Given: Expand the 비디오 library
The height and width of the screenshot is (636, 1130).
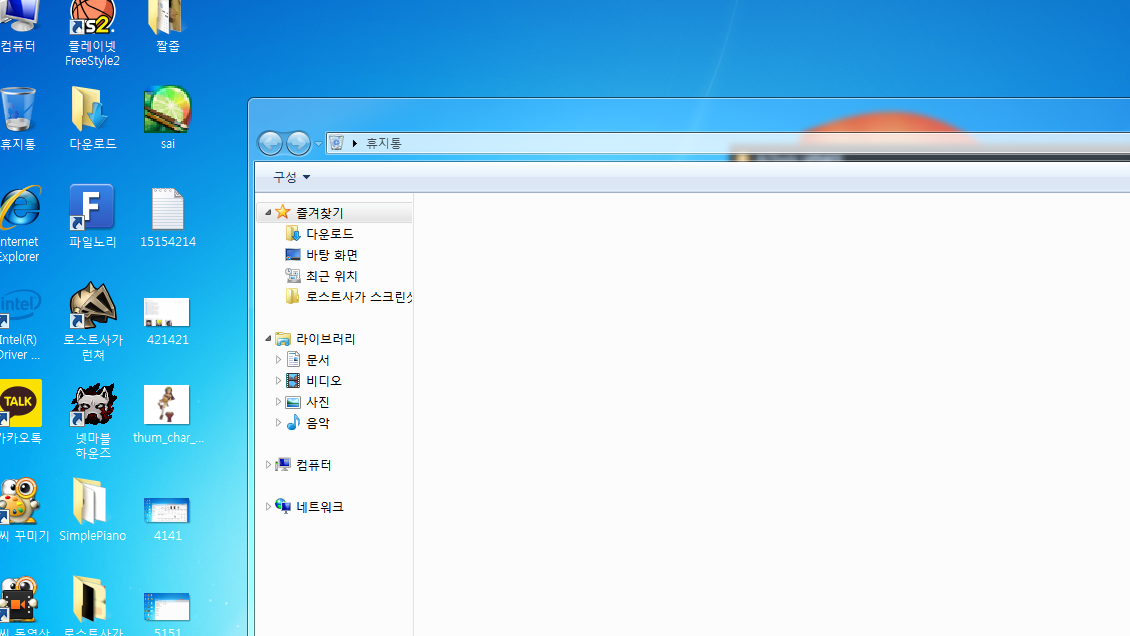Looking at the screenshot, I should (x=278, y=380).
